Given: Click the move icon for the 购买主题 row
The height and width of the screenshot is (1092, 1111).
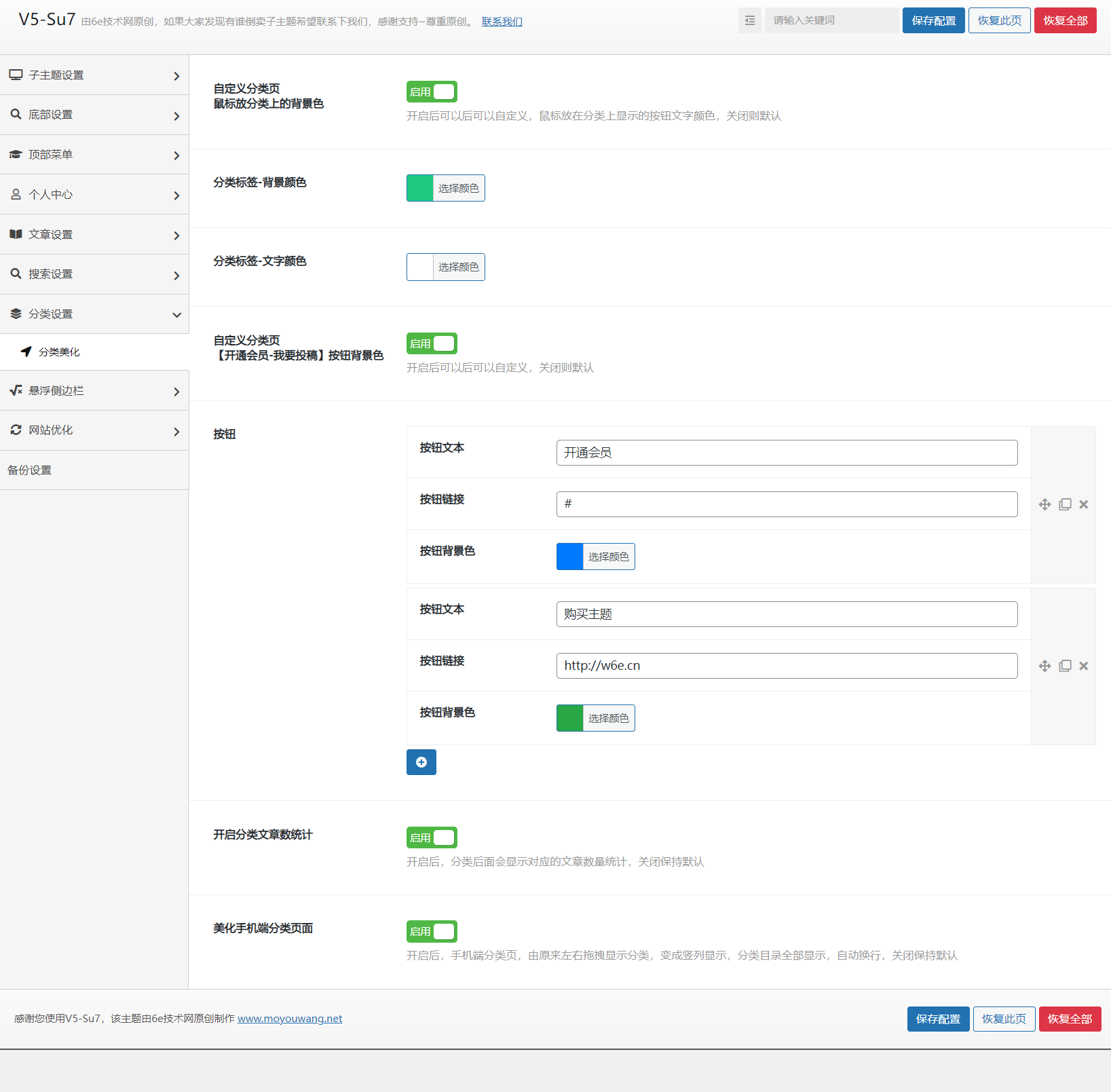Looking at the screenshot, I should (x=1044, y=666).
